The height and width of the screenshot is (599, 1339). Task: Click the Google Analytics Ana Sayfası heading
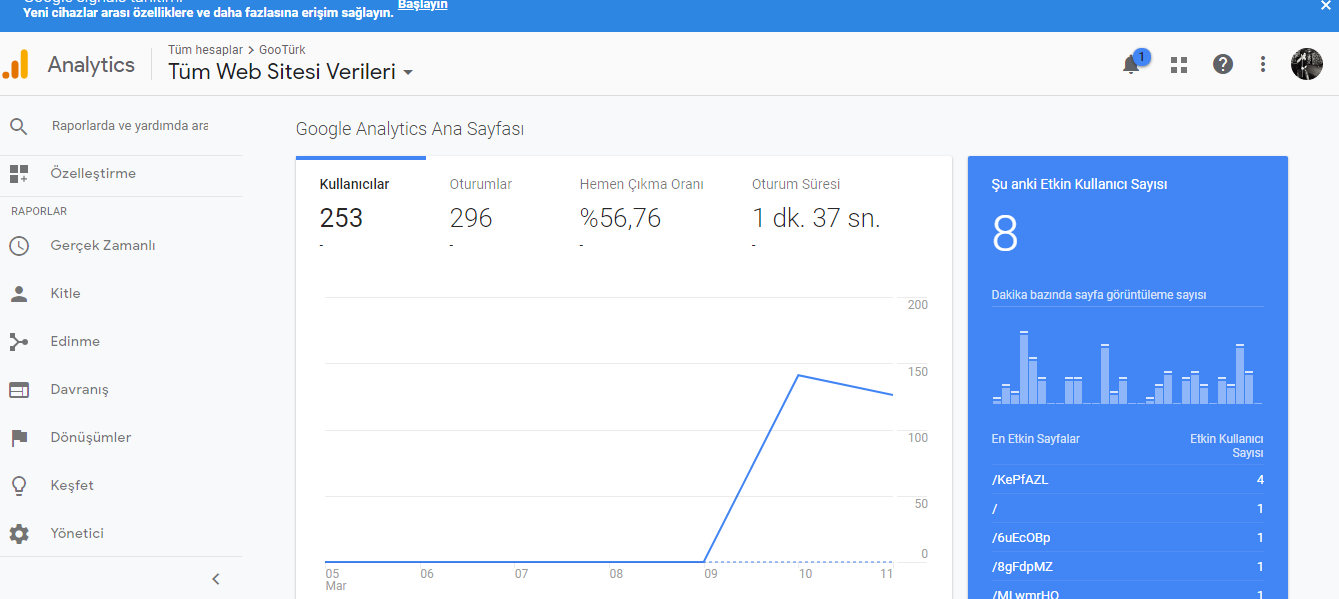coord(410,129)
